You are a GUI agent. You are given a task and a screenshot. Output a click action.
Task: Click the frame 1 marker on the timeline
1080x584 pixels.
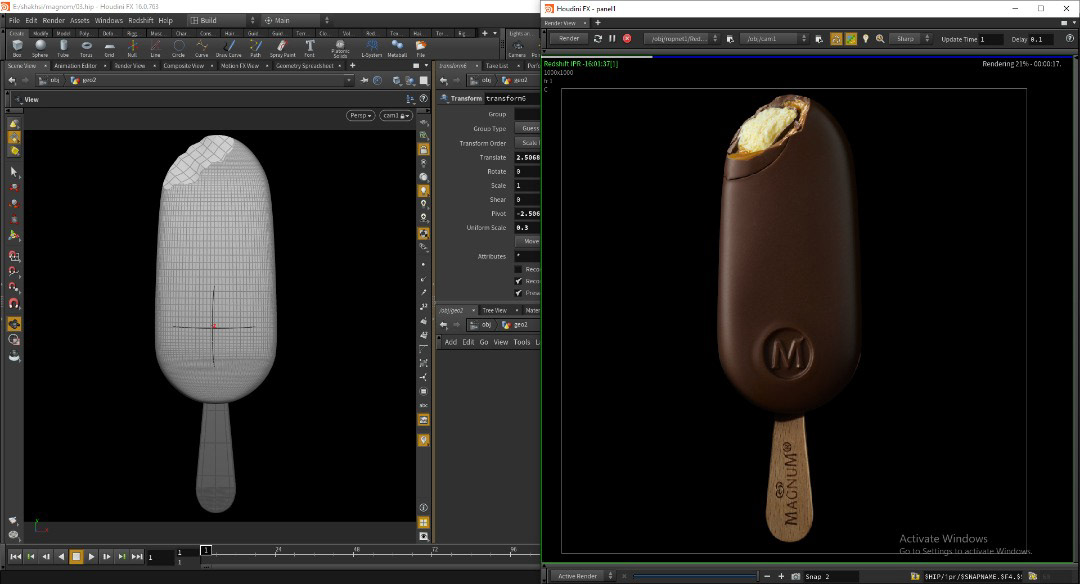coord(205,550)
